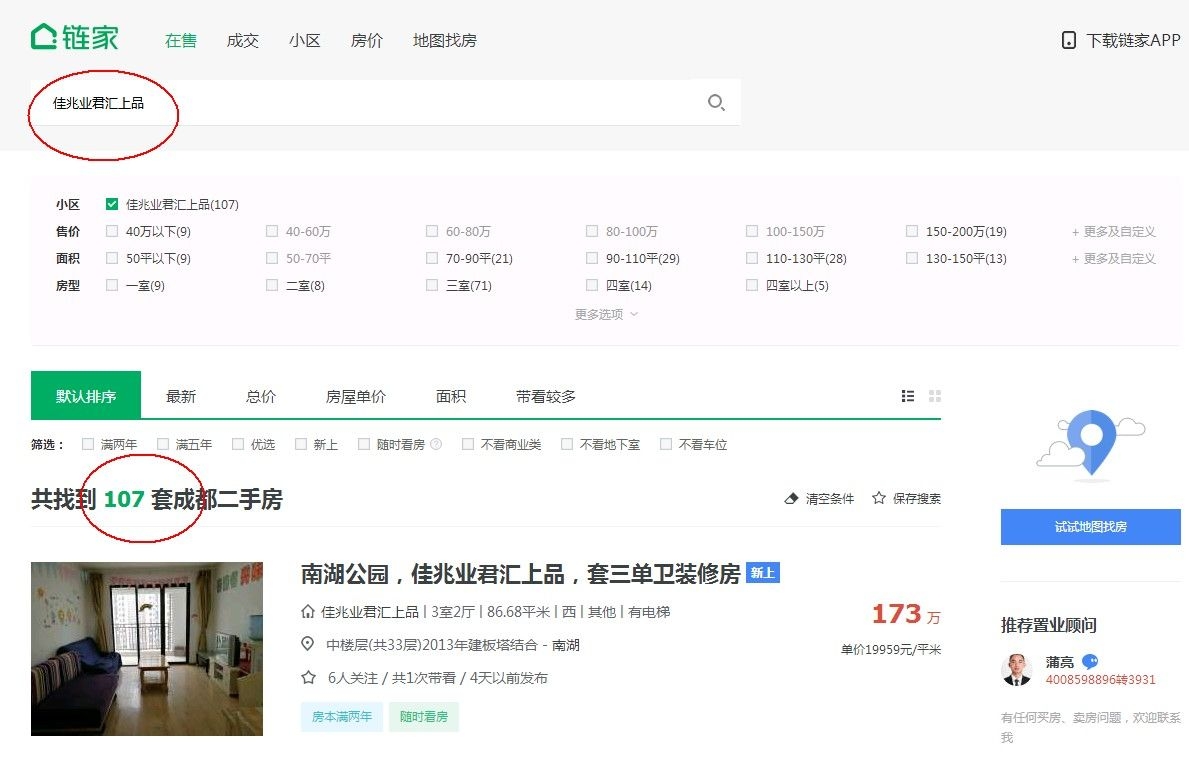Select the 默认排序 sort tab

(86, 395)
